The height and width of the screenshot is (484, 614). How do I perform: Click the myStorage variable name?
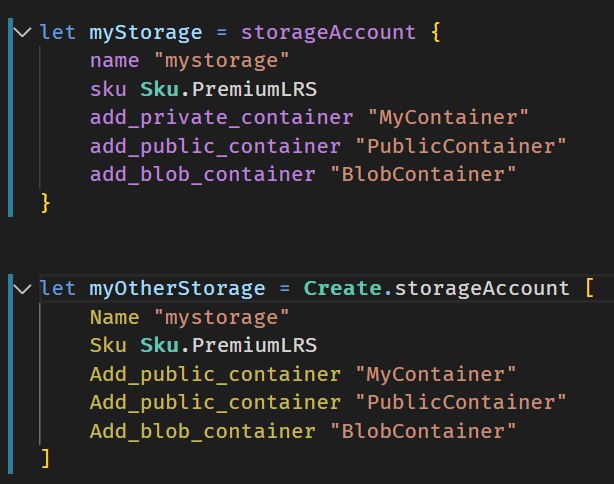click(146, 33)
